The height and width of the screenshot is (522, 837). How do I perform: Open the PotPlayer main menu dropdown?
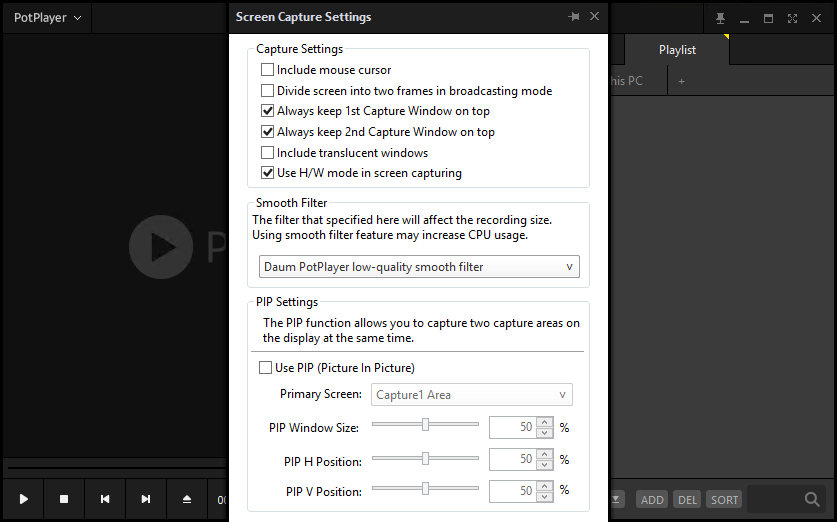tap(47, 18)
